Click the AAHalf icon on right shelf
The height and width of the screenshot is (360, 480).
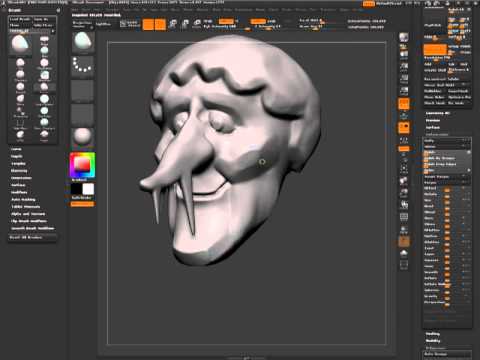coord(404,91)
